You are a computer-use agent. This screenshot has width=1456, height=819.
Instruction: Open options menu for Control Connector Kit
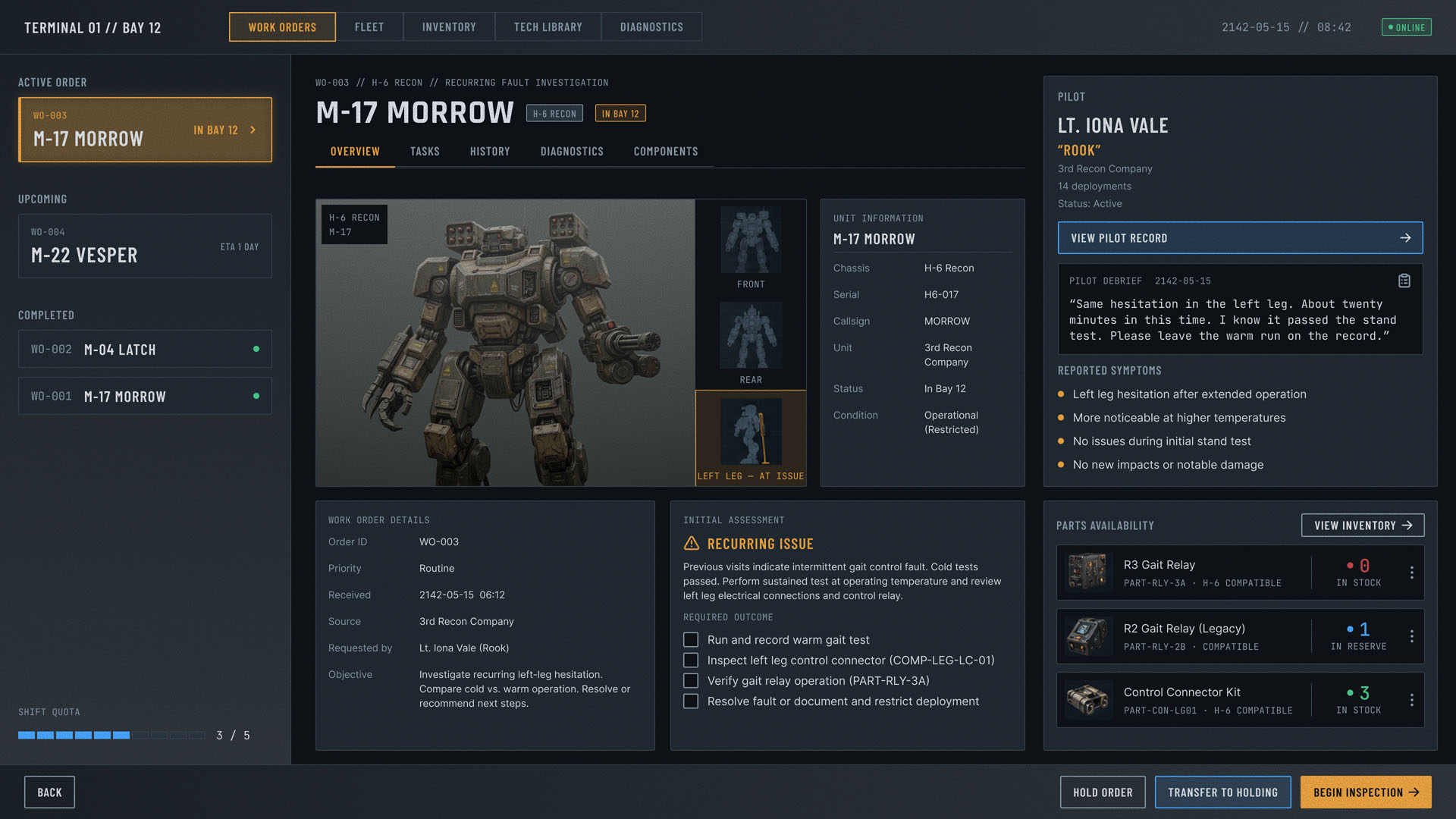(x=1411, y=700)
